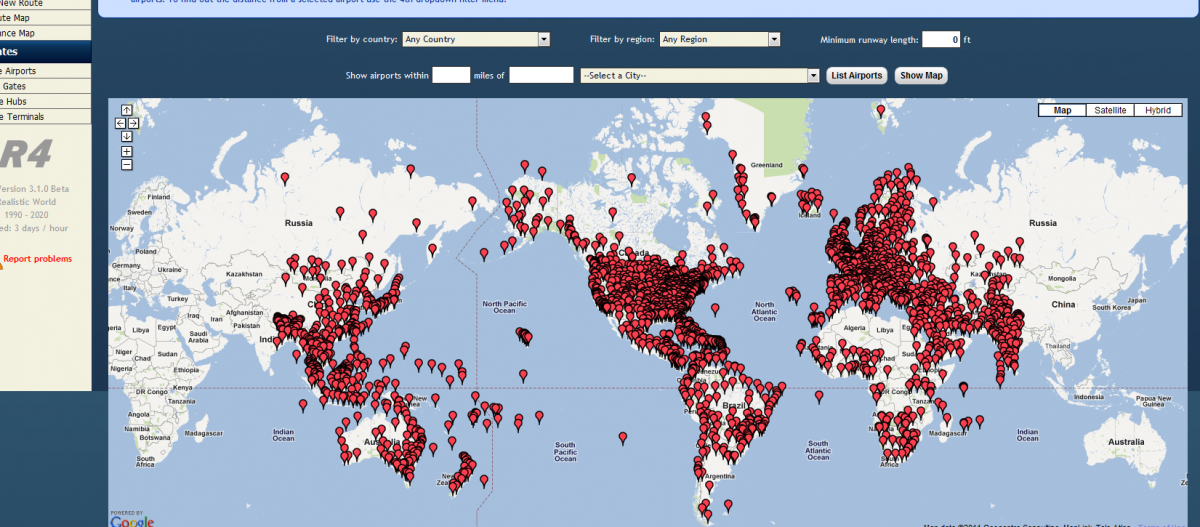Click the airport pin in the South Pacific Ocean
The height and width of the screenshot is (527, 1200).
click(x=622, y=438)
